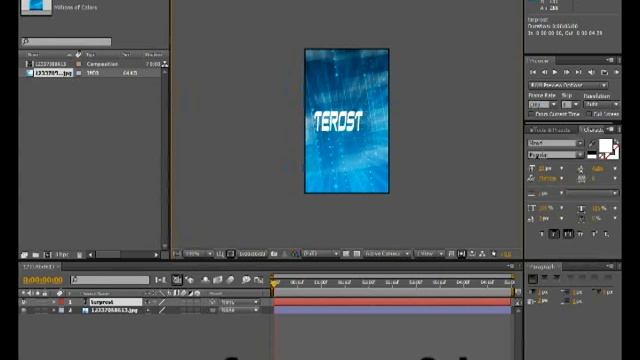Open Active Camera 3D view dropdown

pos(387,254)
